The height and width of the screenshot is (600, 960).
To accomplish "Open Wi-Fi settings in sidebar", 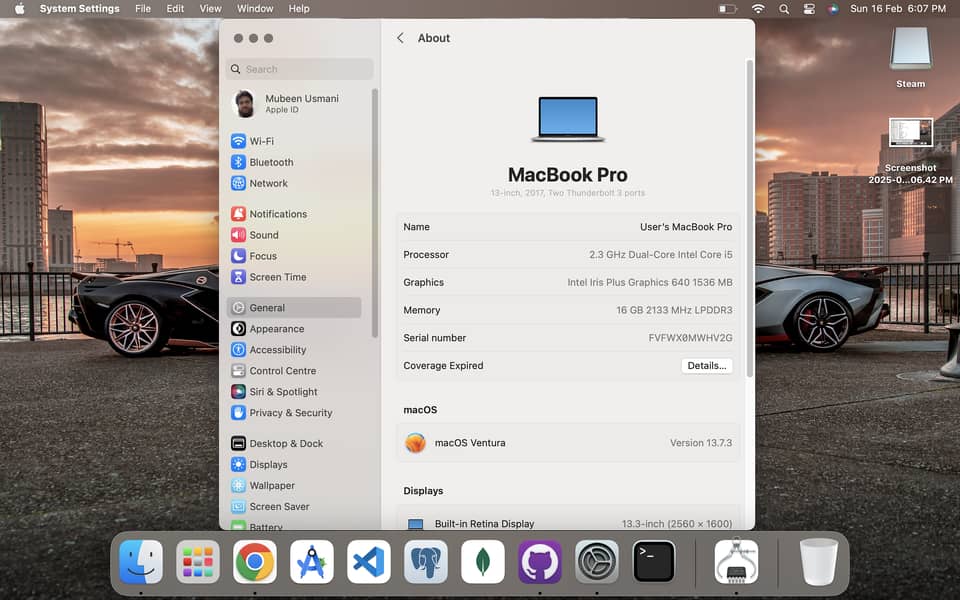I will click(x=252, y=141).
